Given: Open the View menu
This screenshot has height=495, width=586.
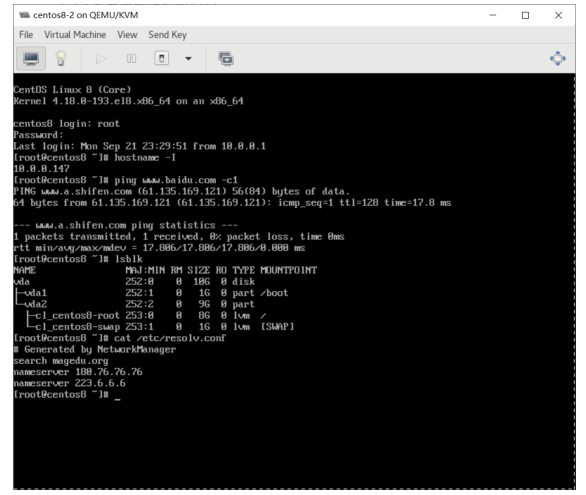Looking at the screenshot, I should click(127, 35).
